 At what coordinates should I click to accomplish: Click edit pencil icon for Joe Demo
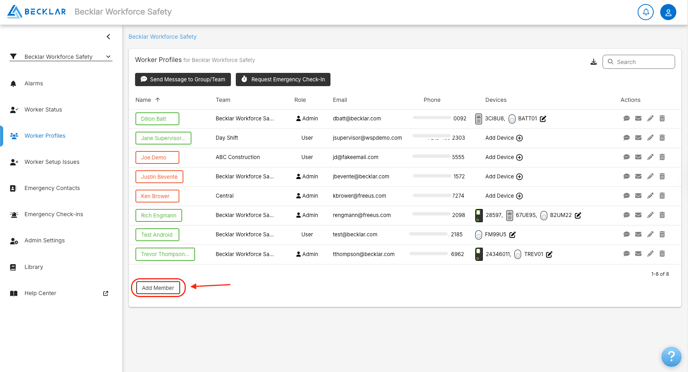point(650,157)
